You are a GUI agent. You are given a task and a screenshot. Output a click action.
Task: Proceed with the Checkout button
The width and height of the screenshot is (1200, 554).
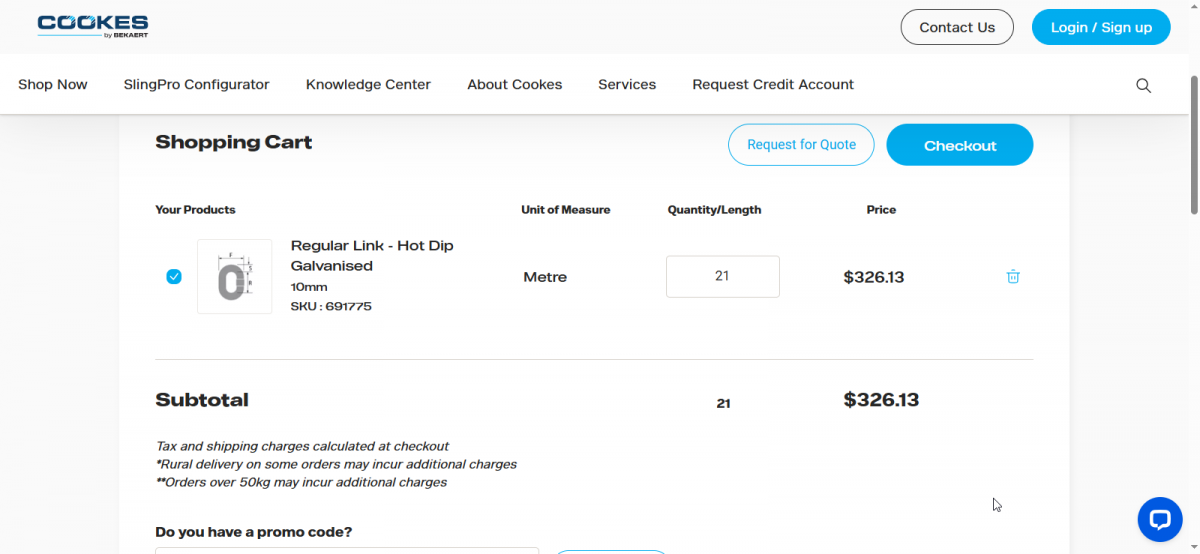click(959, 145)
